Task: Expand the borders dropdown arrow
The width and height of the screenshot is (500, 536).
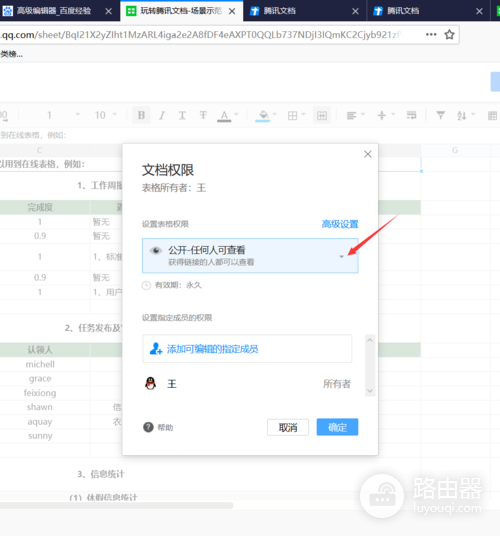Action: (x=303, y=115)
